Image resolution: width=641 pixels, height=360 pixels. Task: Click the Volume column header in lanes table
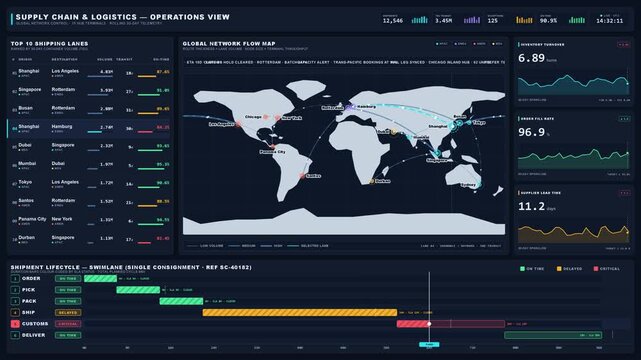click(x=105, y=60)
